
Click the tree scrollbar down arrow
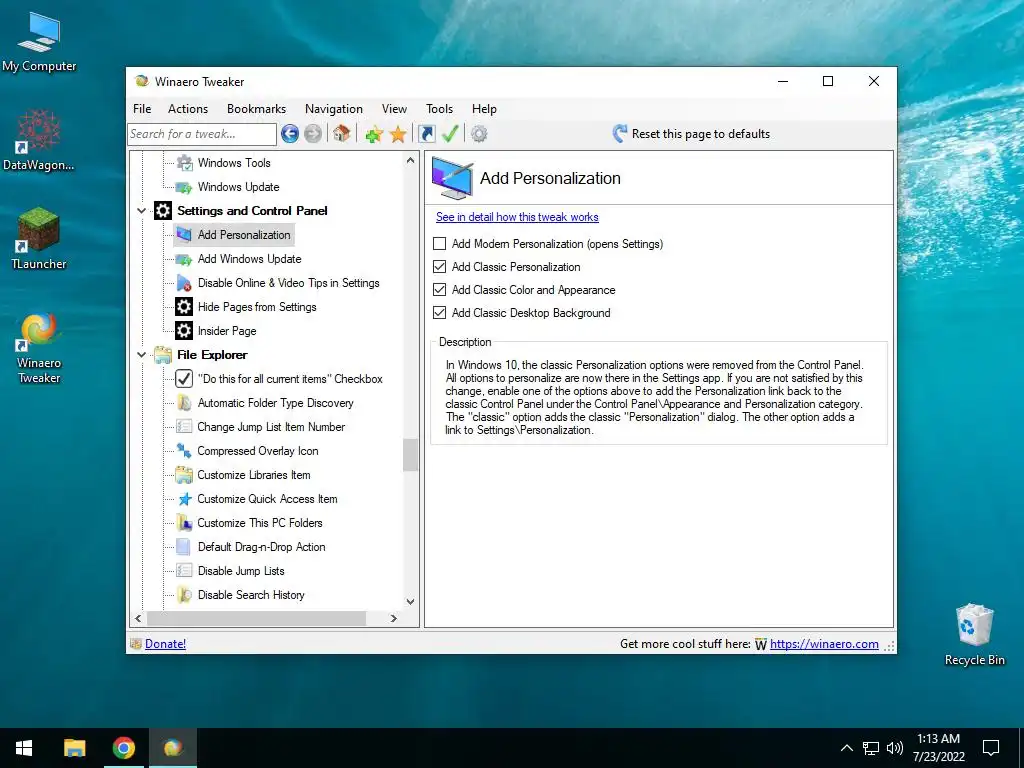410,601
